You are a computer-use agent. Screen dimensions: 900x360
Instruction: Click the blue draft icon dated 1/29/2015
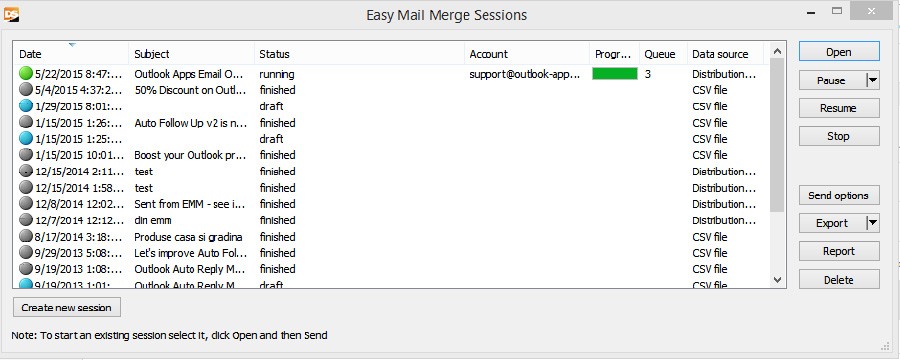(25, 106)
